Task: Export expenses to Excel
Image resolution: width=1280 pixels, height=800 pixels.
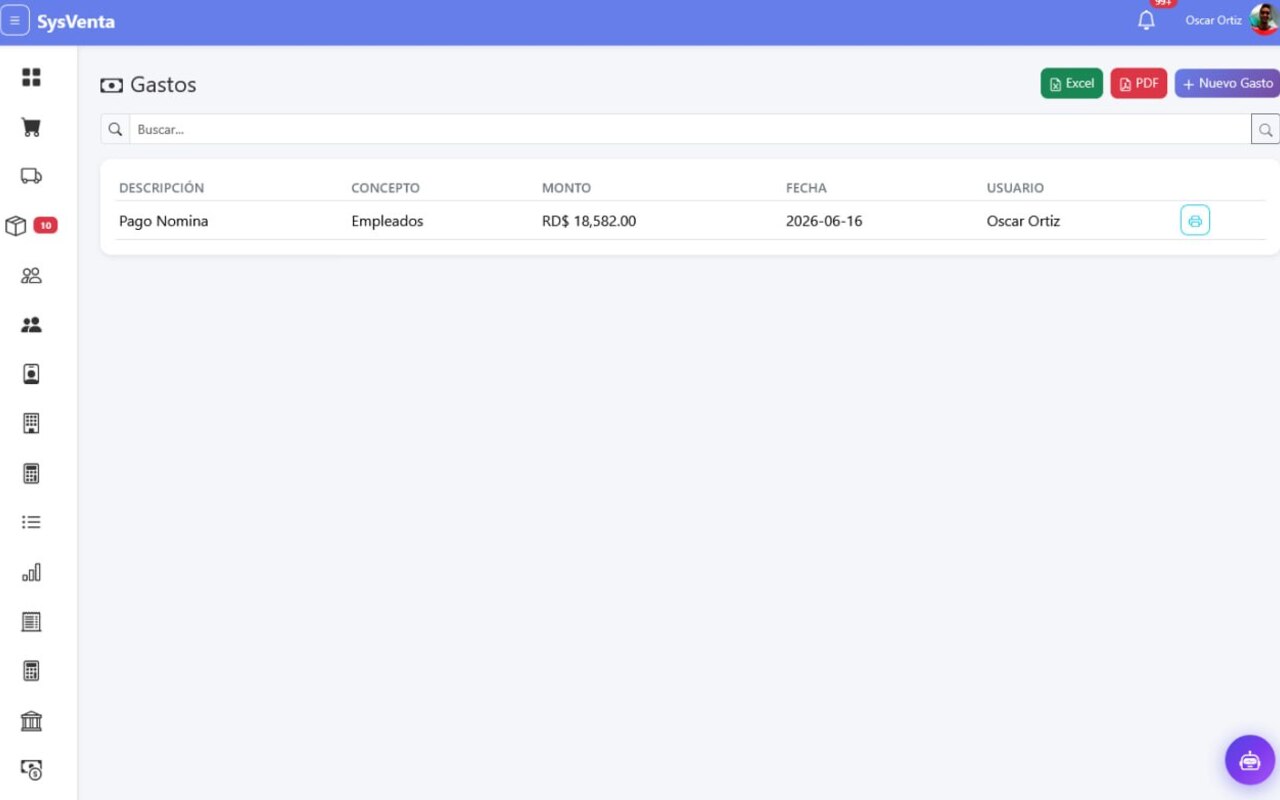Action: (1071, 83)
